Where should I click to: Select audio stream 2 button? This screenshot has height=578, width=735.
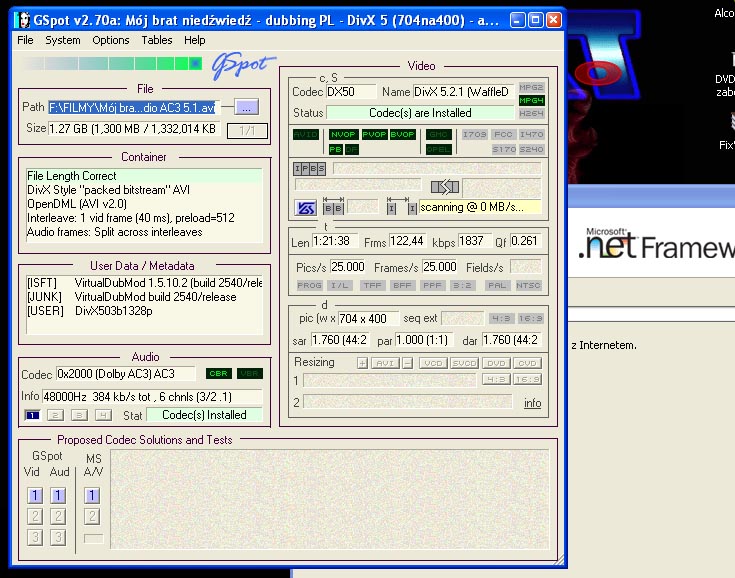tap(55, 415)
